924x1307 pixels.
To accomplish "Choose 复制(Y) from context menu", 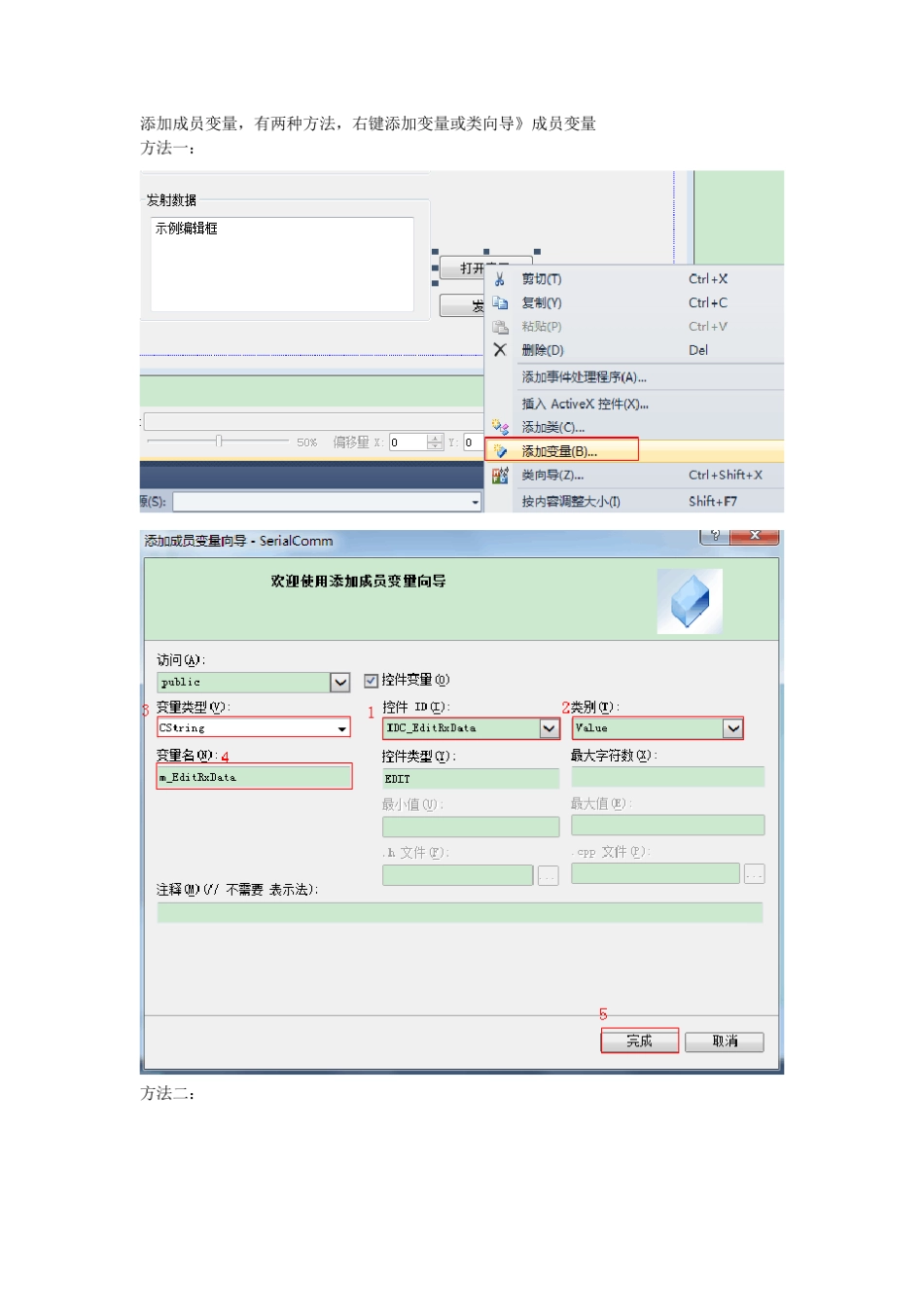I will (542, 303).
